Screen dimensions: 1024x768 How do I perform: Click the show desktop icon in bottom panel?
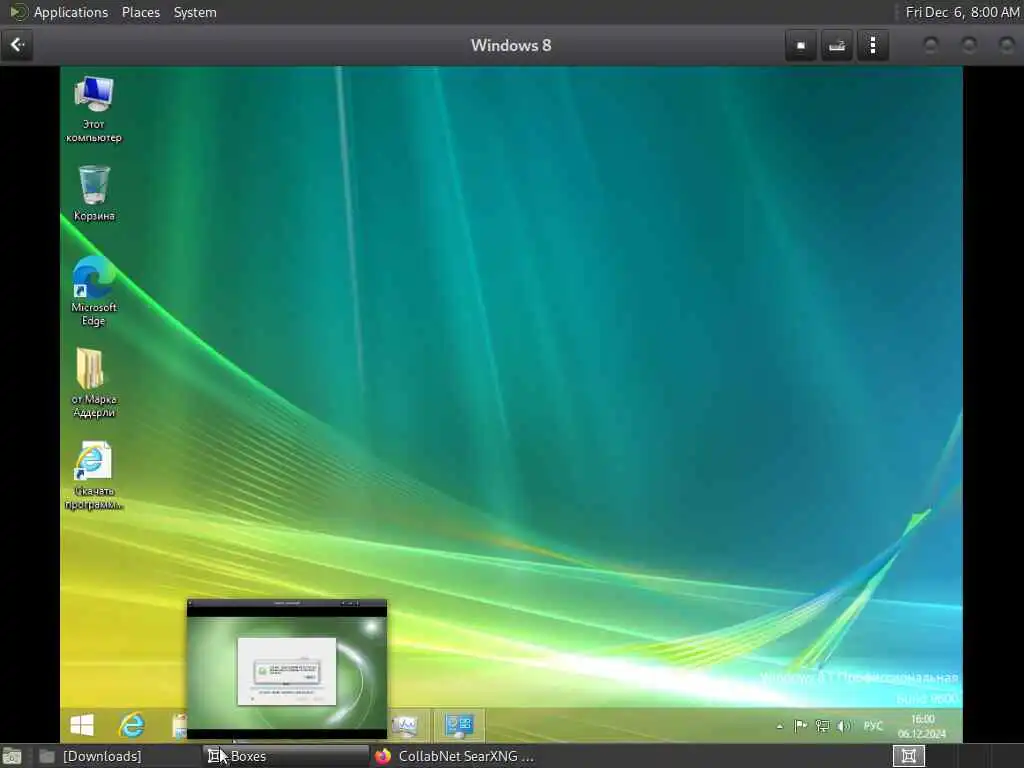point(12,756)
